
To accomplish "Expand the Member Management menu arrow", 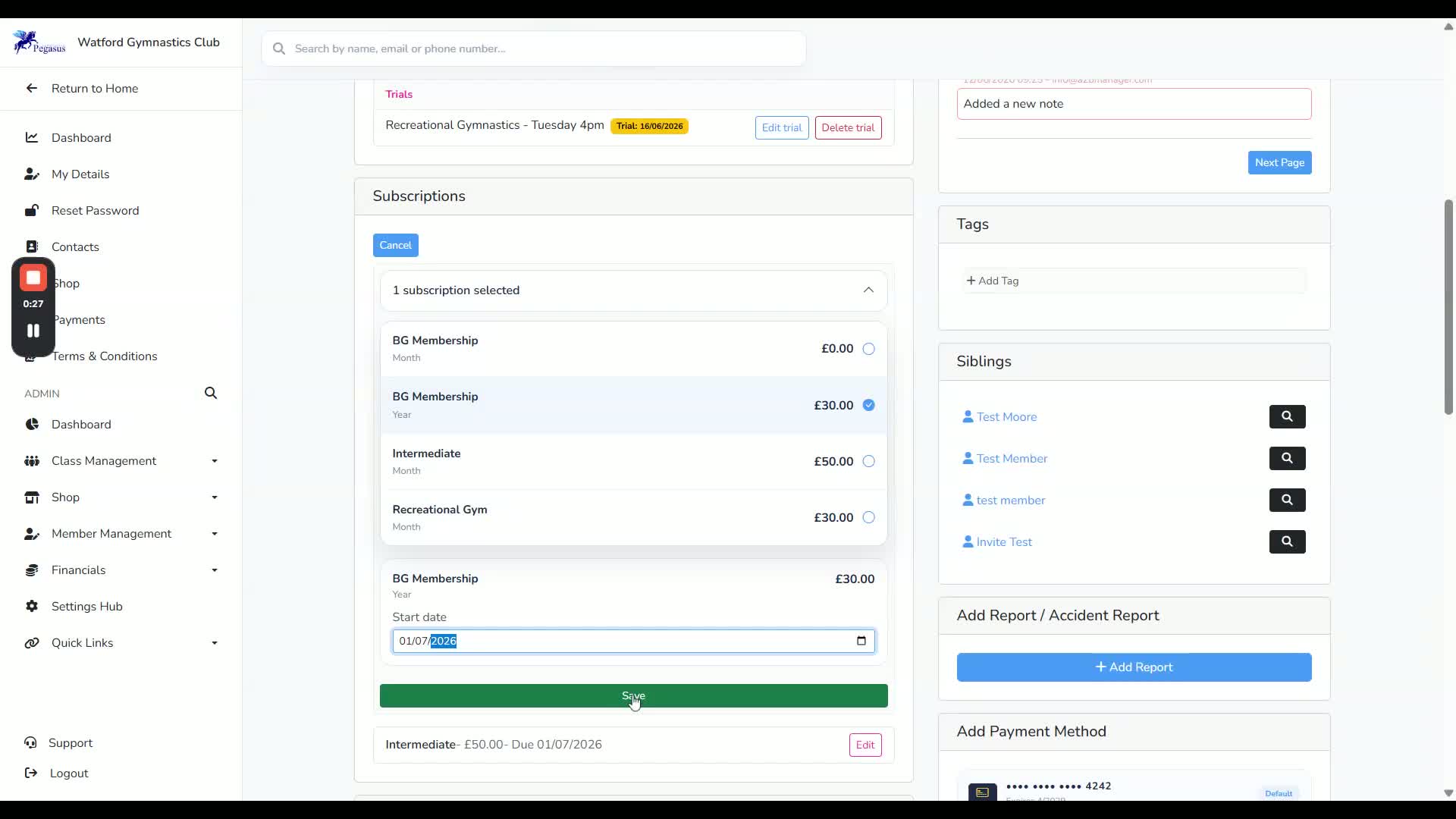I will [x=215, y=534].
